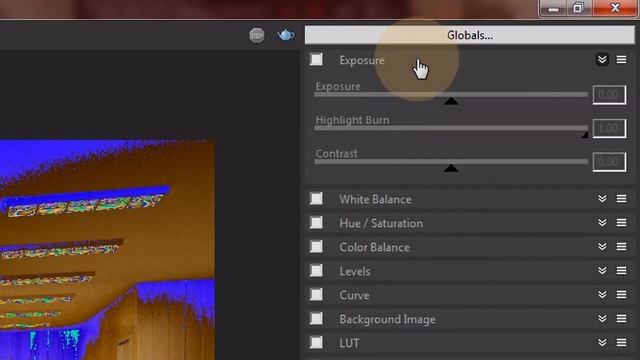This screenshot has height=360, width=640.
Task: Open the Background Image options menu icon
Action: click(622, 319)
